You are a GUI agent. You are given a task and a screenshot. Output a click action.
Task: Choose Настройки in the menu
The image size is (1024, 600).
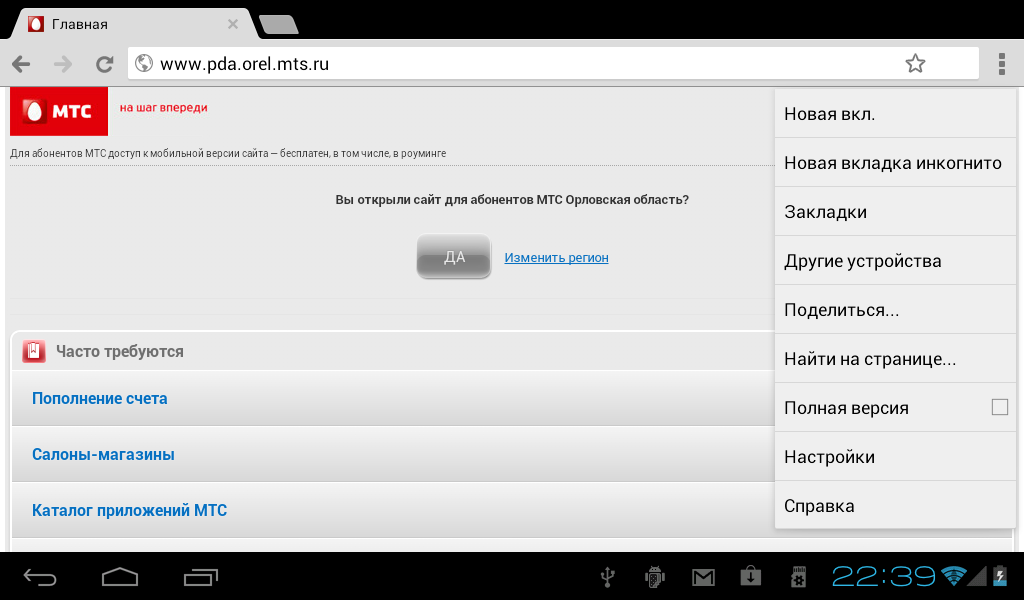895,456
